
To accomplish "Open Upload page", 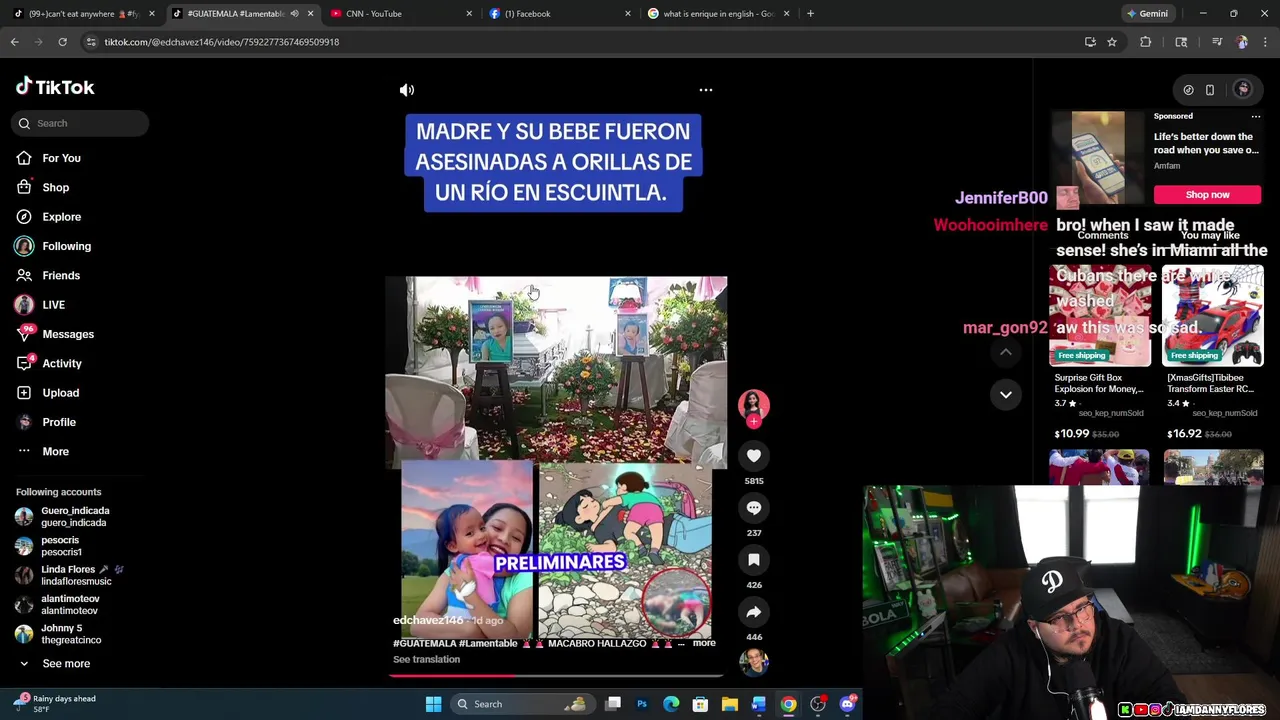I will pos(60,393).
